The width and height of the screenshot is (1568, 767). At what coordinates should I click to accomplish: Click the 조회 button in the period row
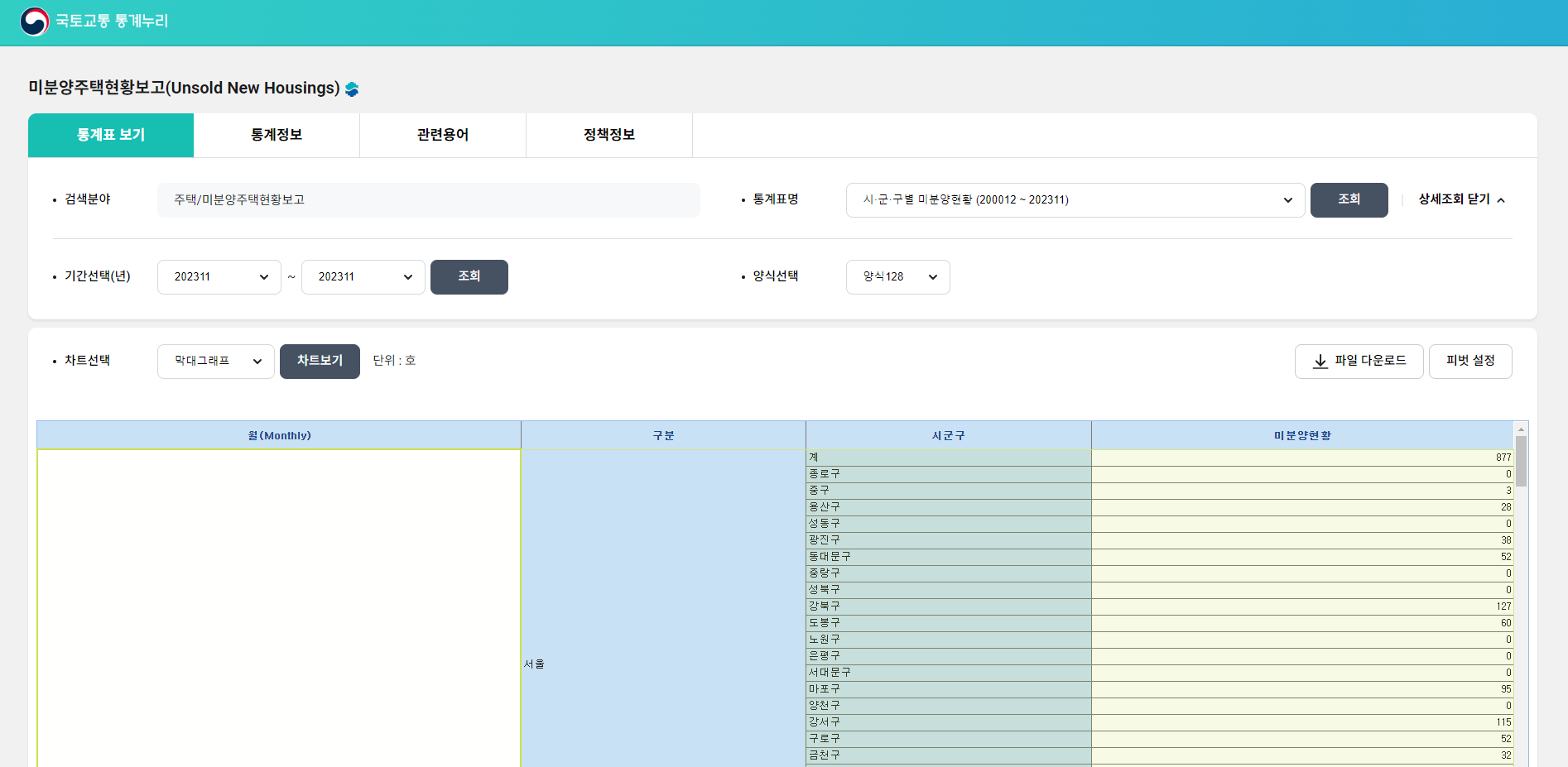click(x=469, y=276)
